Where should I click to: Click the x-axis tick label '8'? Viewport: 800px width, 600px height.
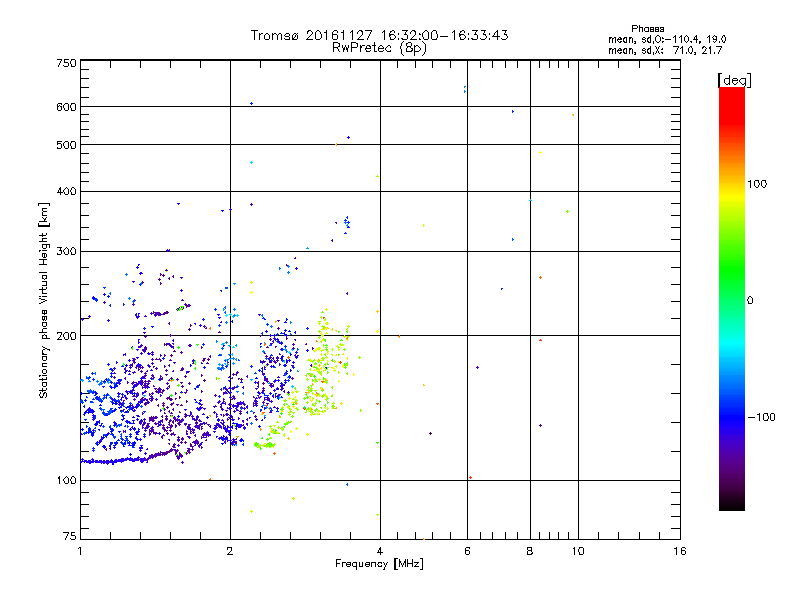tap(530, 551)
